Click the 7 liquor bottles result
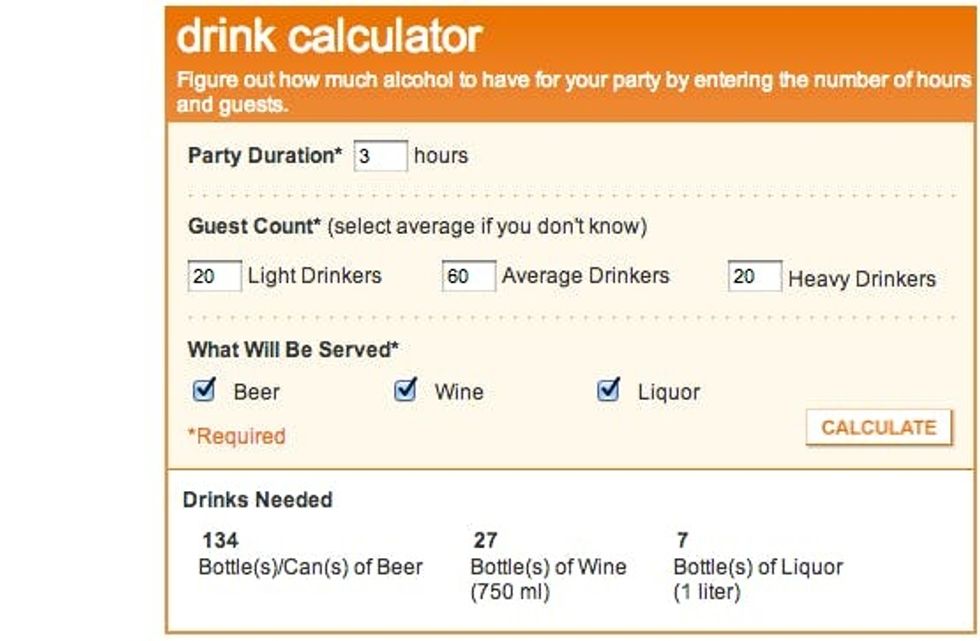The height and width of the screenshot is (641, 980). [x=682, y=541]
